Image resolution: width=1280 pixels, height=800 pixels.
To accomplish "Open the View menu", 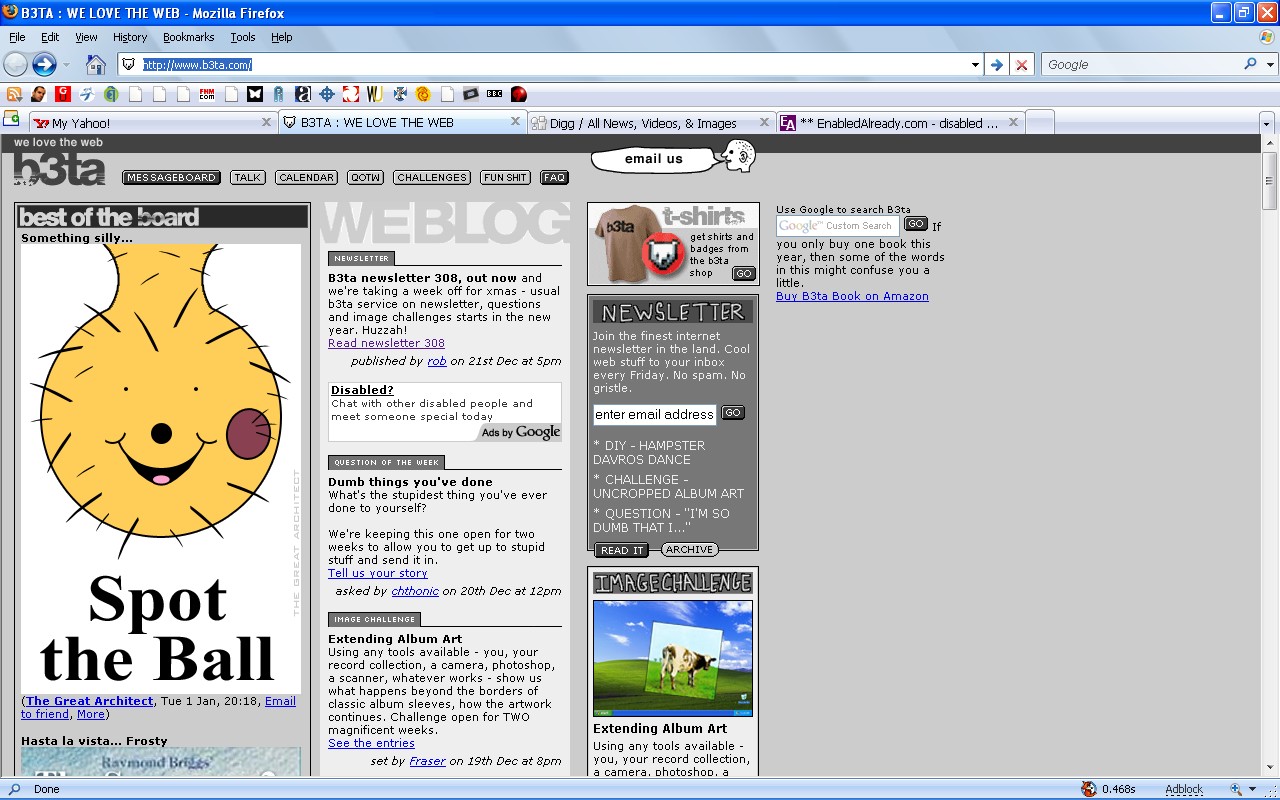I will 86,37.
